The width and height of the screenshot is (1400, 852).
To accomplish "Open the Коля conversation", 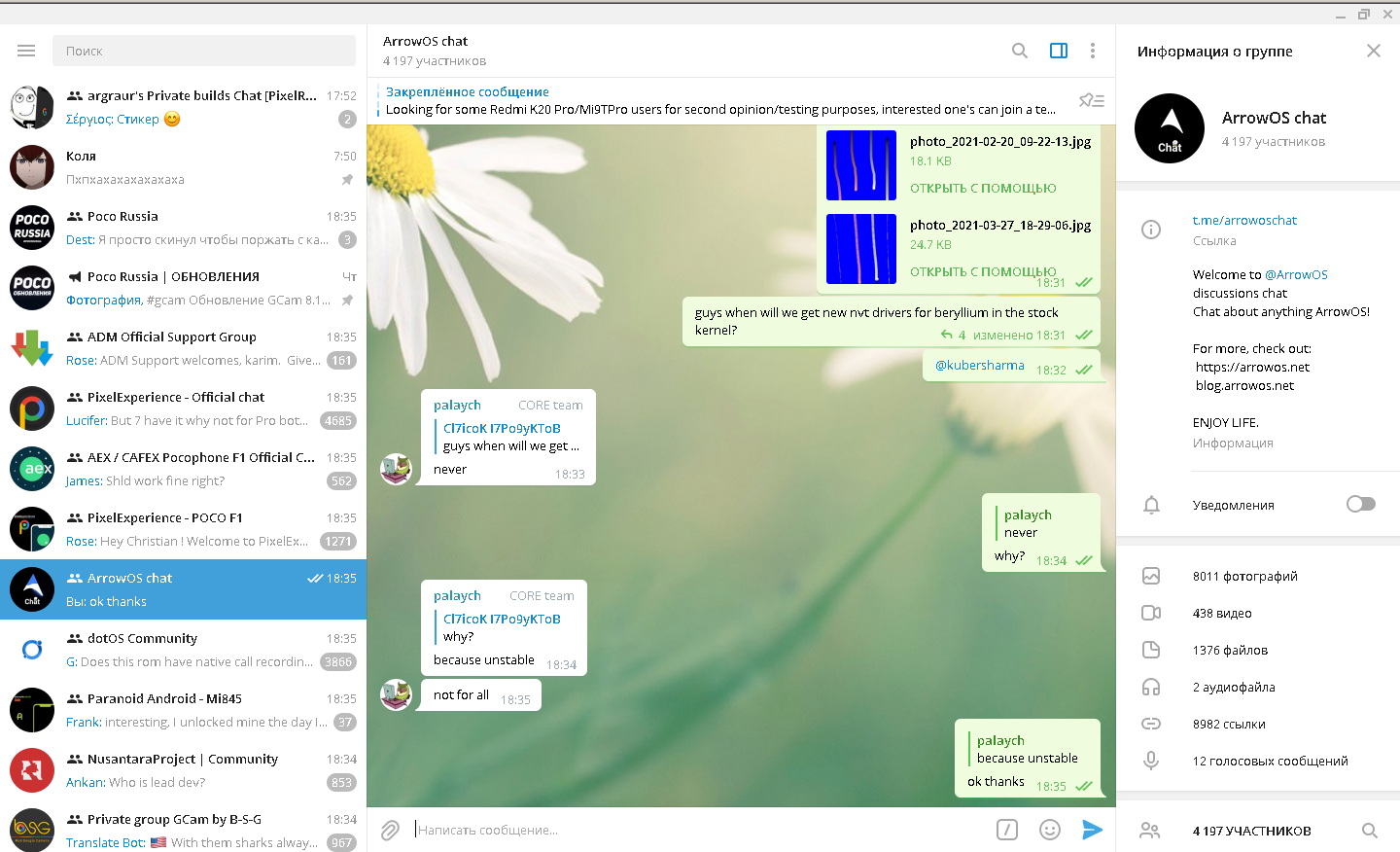I will (x=183, y=167).
